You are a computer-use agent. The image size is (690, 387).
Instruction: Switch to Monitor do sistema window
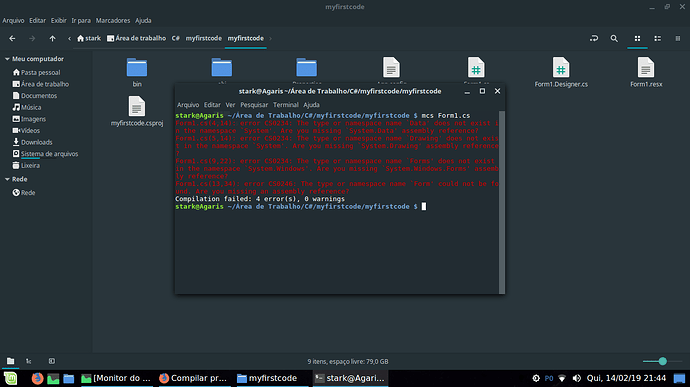click(x=116, y=378)
